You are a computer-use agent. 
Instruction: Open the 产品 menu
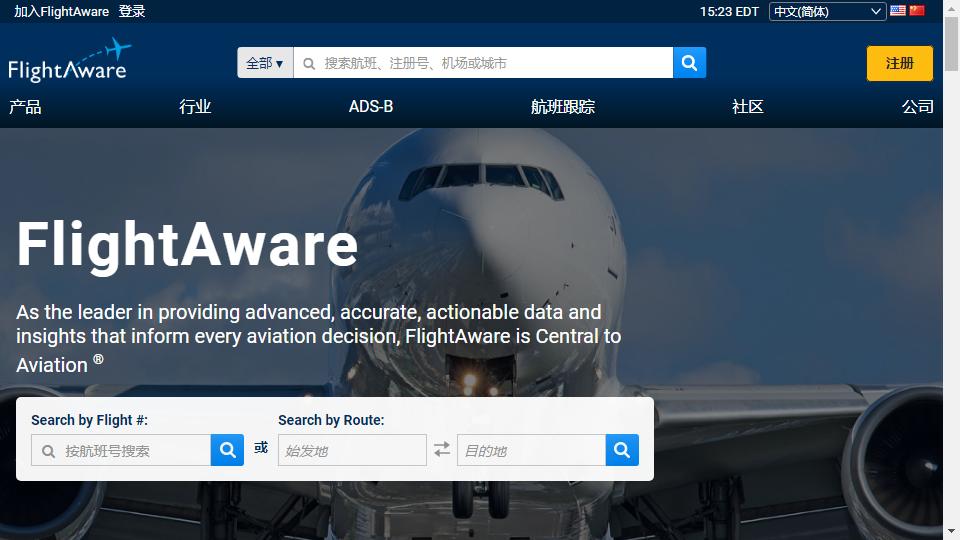point(25,107)
